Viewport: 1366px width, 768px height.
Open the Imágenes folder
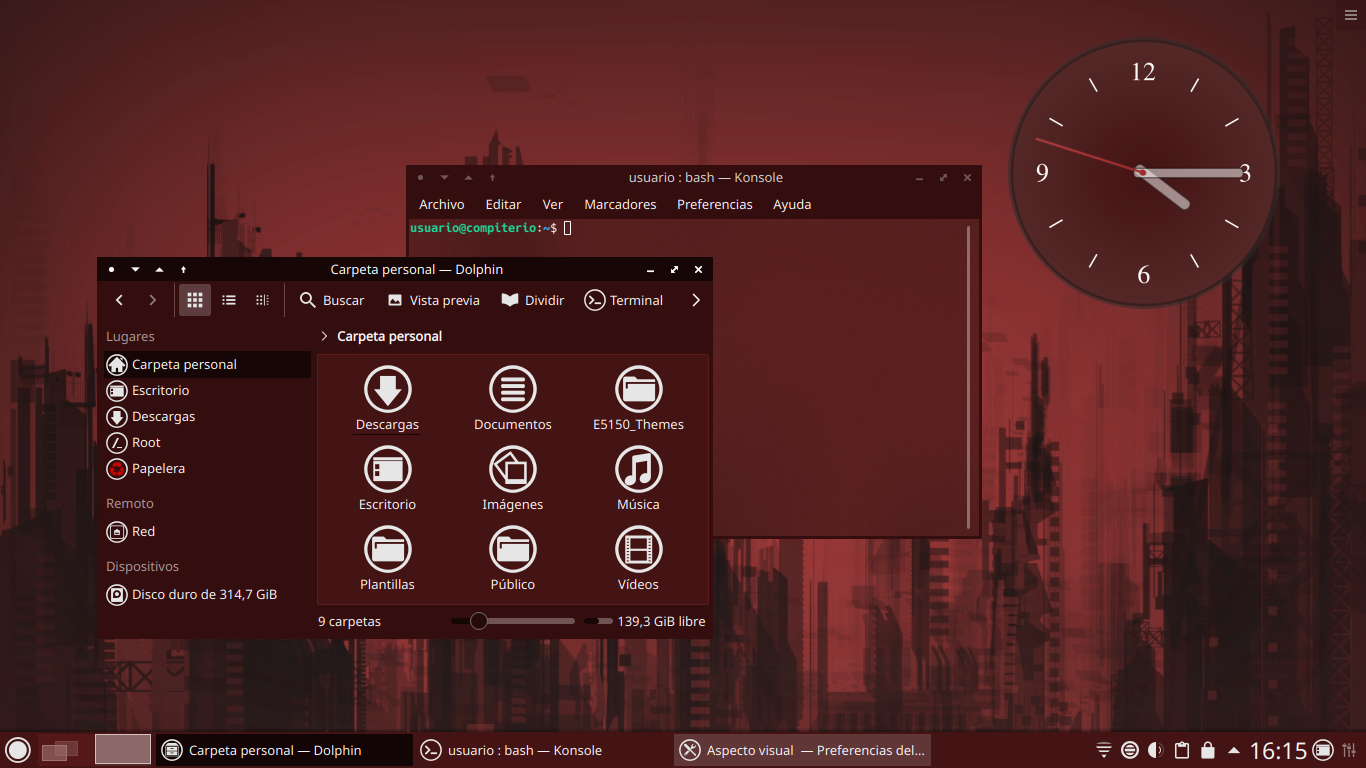coord(513,479)
